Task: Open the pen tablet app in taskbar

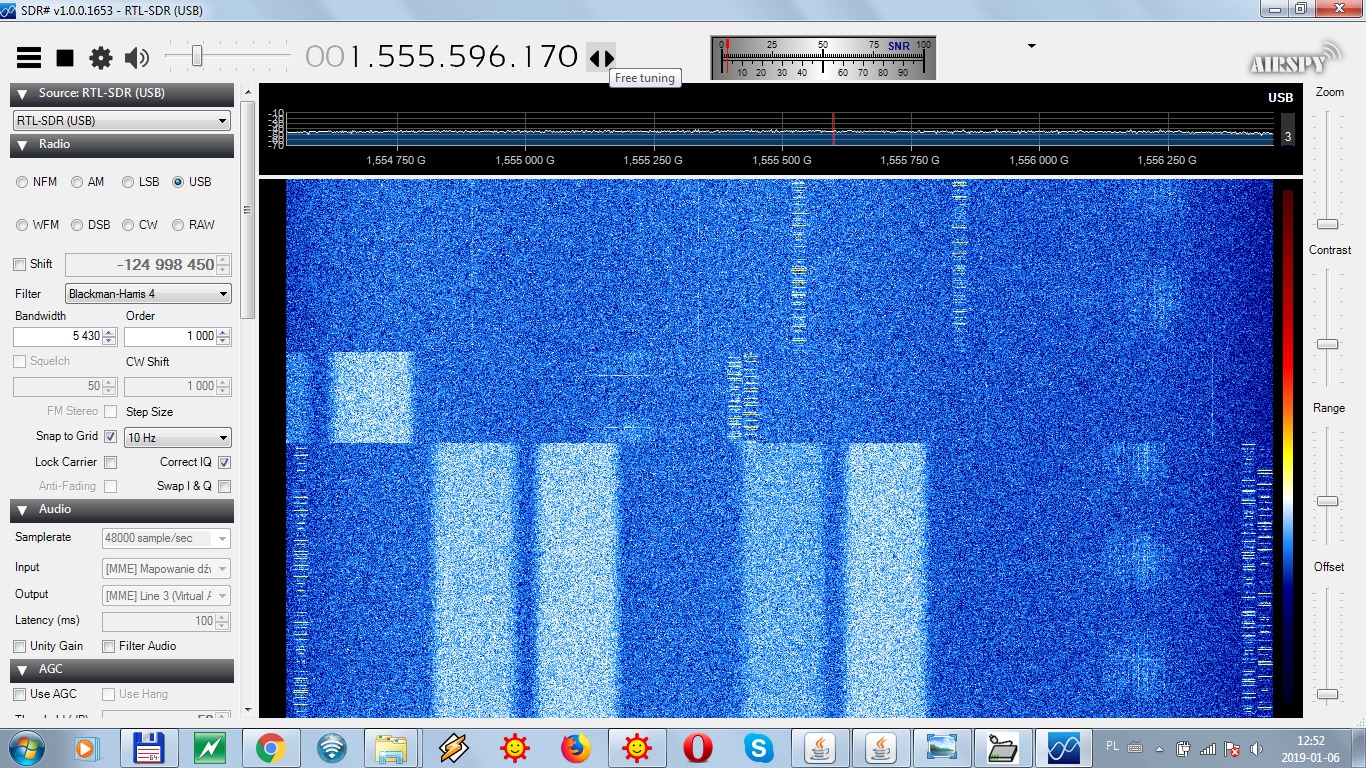Action: [x=1002, y=747]
